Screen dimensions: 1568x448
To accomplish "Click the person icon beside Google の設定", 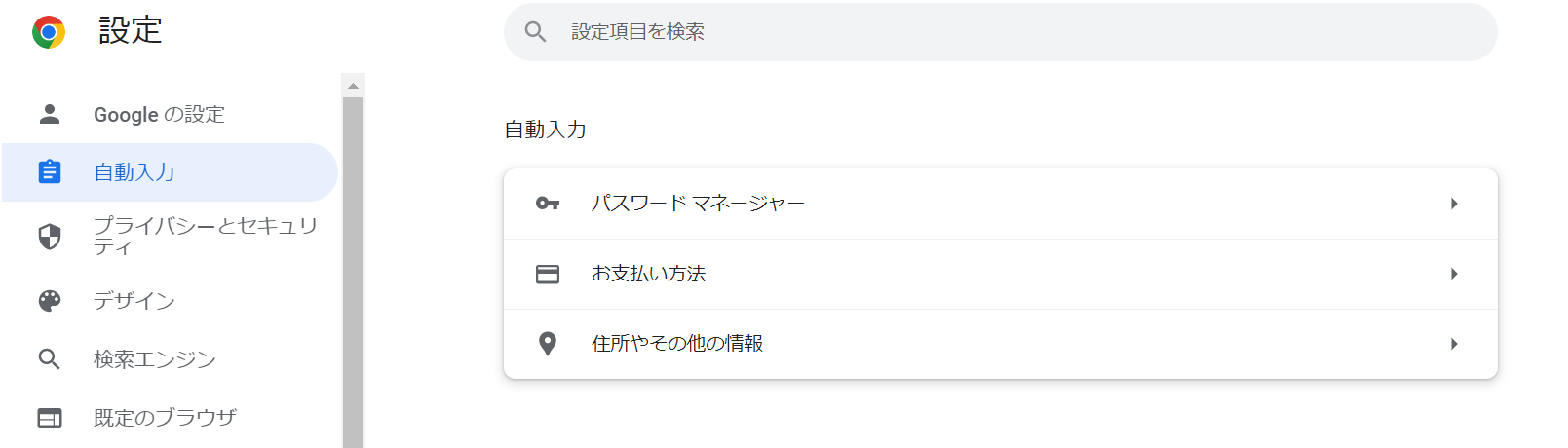I will pyautogui.click(x=50, y=114).
